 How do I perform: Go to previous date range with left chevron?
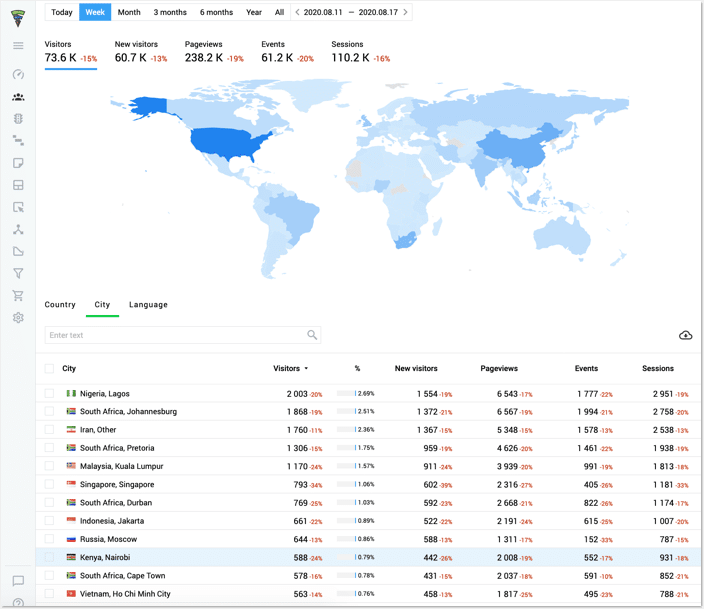click(298, 12)
